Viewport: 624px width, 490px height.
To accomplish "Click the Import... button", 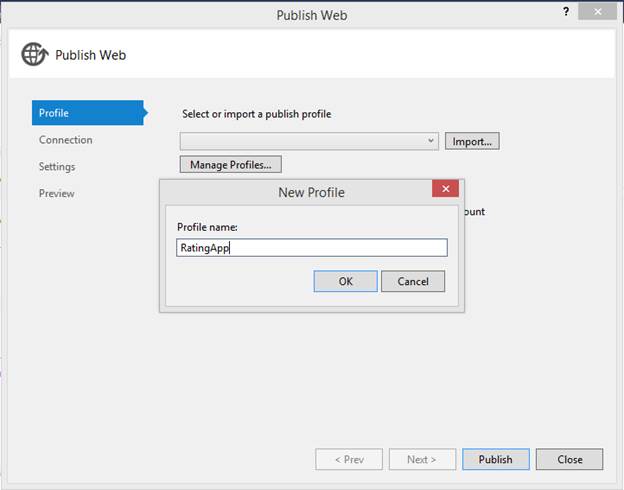I will pyautogui.click(x=472, y=141).
